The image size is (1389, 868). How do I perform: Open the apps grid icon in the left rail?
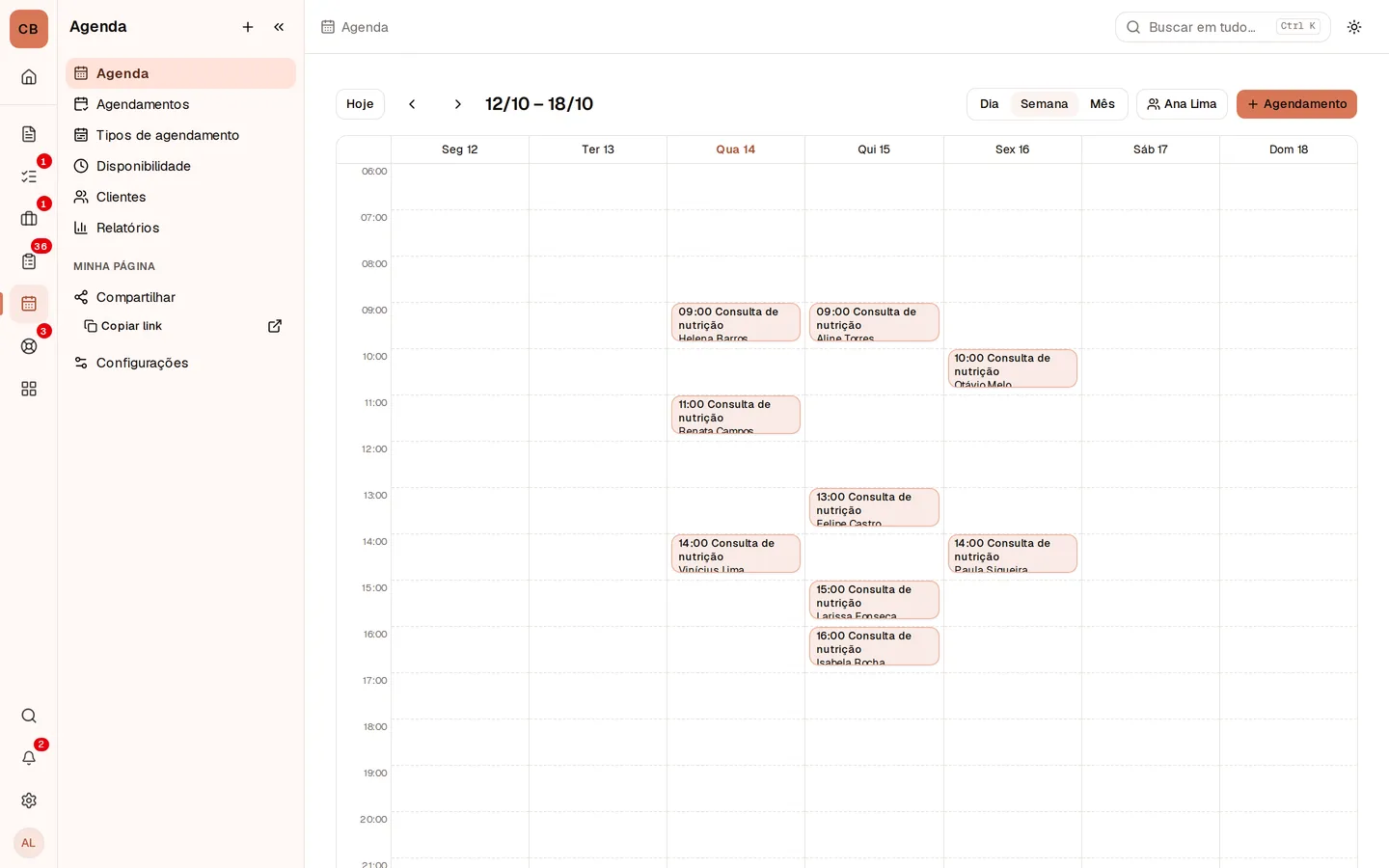click(29, 389)
